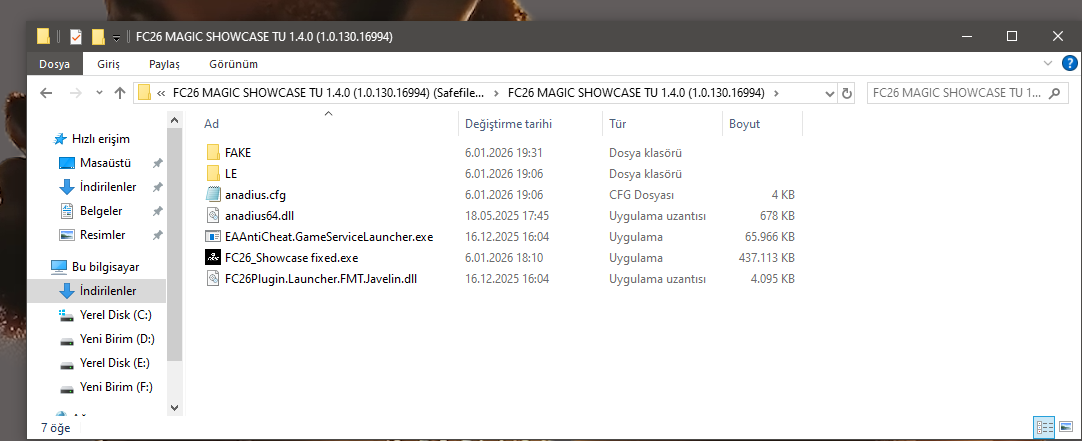Select Yeni Birim (D:) in navigation pane
Screen dimensions: 1092x446
(x=117, y=339)
